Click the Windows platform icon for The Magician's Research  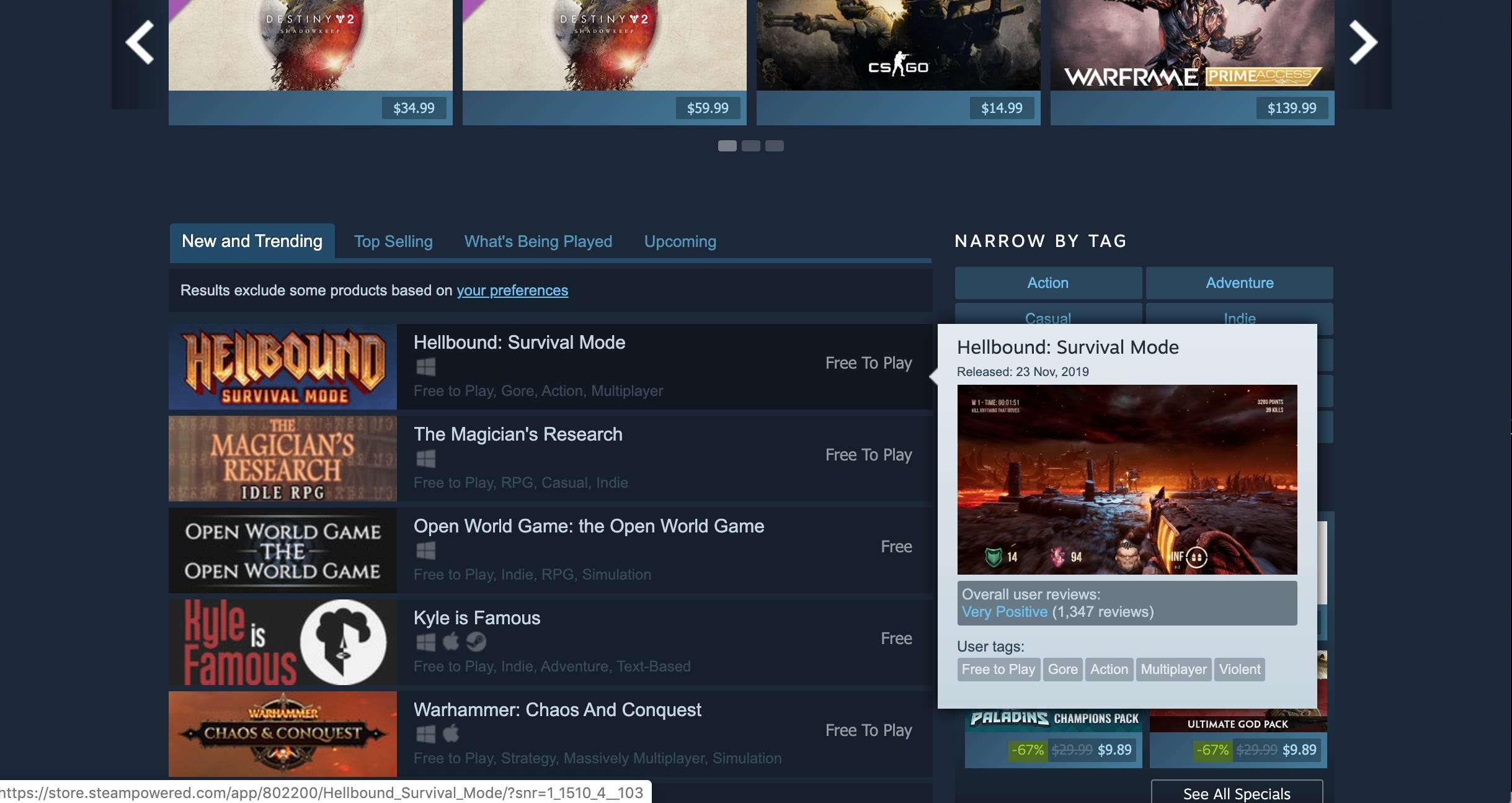pyautogui.click(x=422, y=457)
